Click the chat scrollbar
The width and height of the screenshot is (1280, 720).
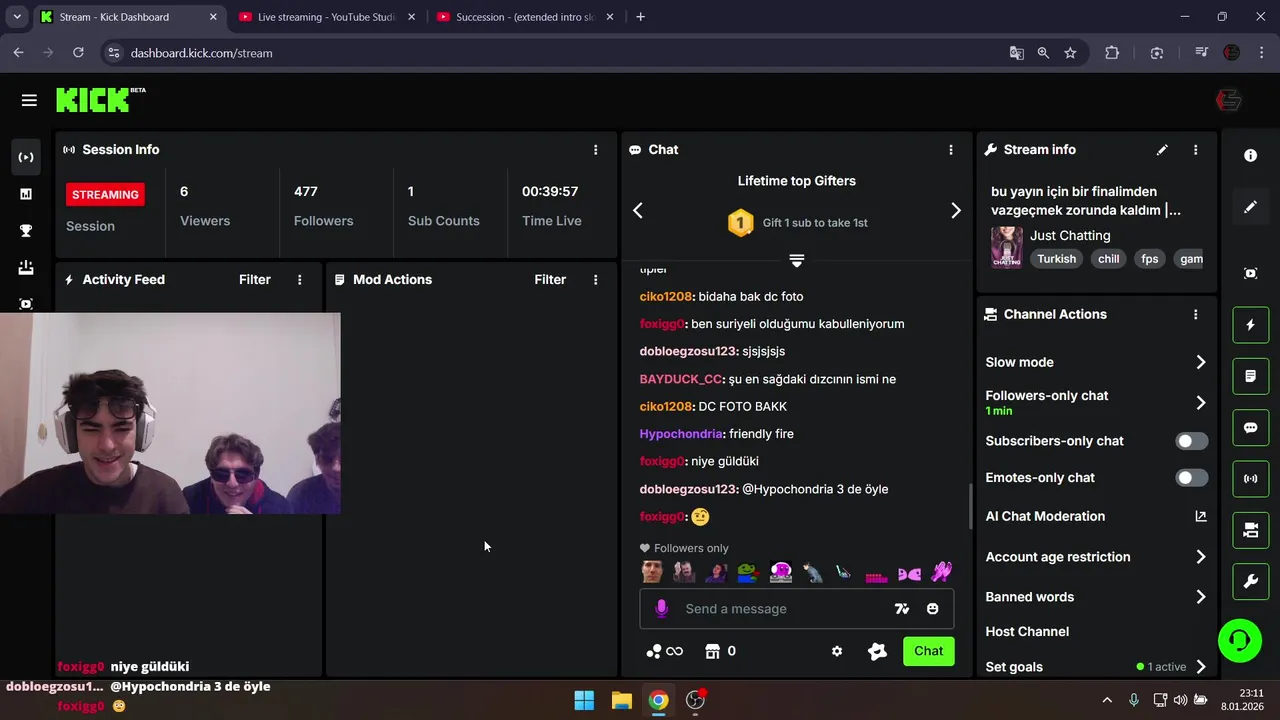(x=969, y=507)
